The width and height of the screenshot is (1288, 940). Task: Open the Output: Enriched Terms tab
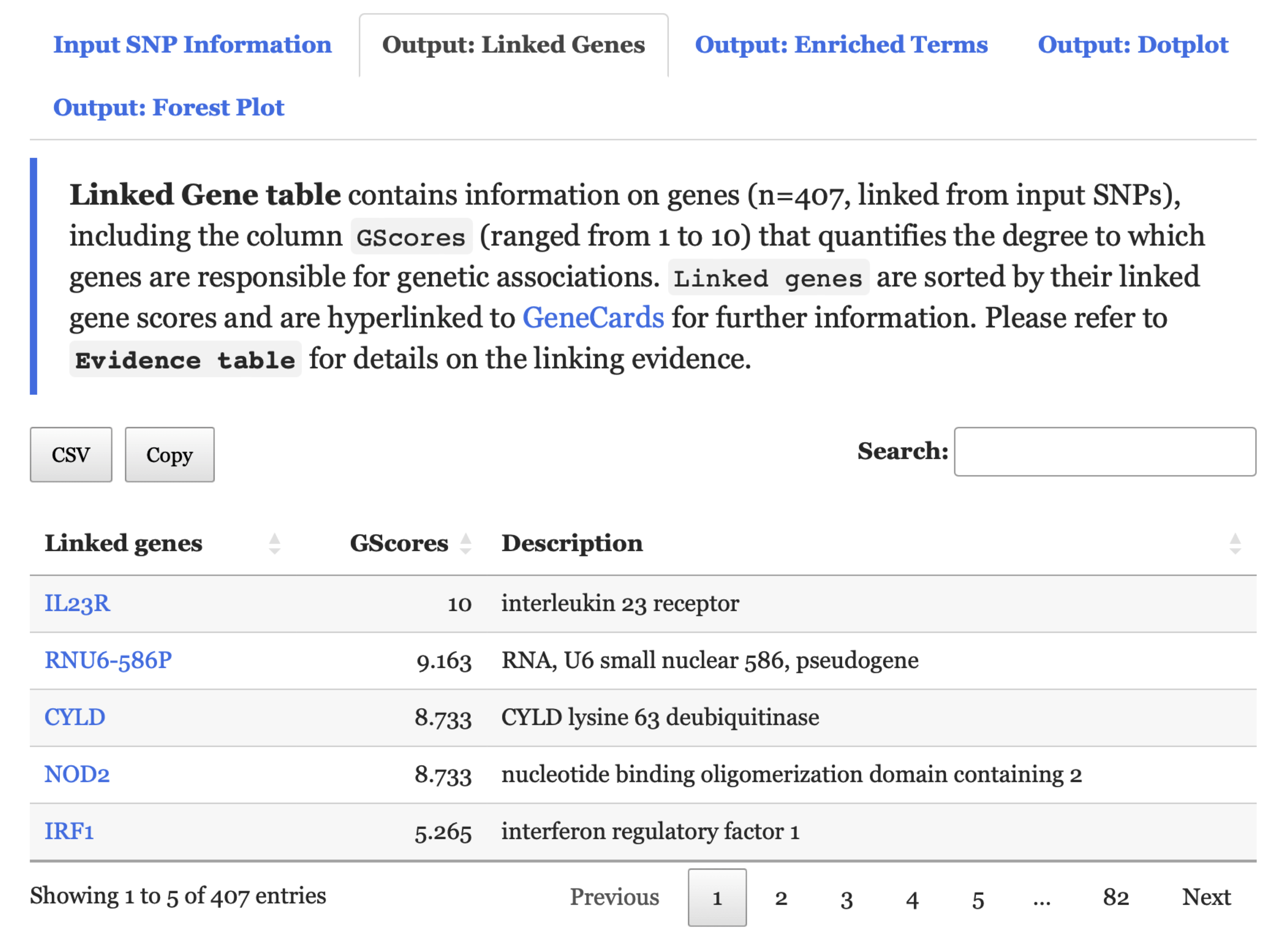(841, 45)
